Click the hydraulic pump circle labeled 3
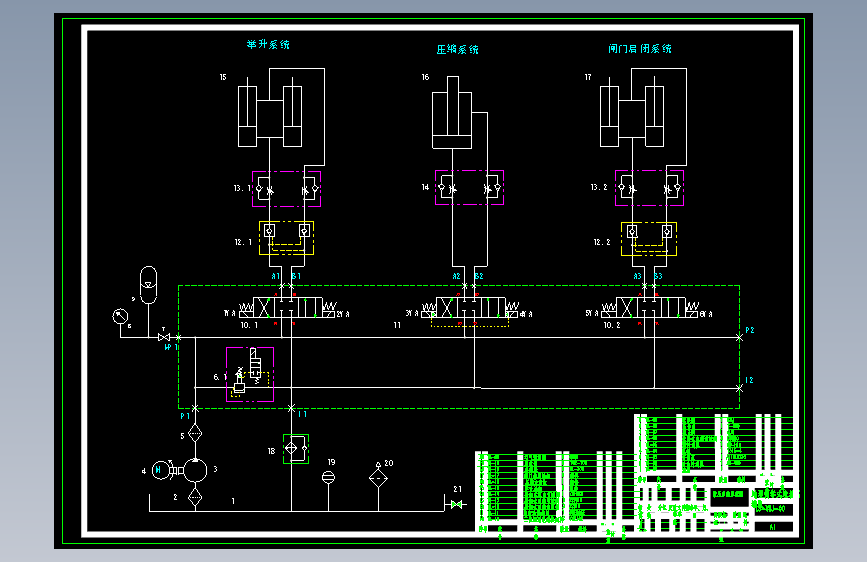 click(195, 471)
